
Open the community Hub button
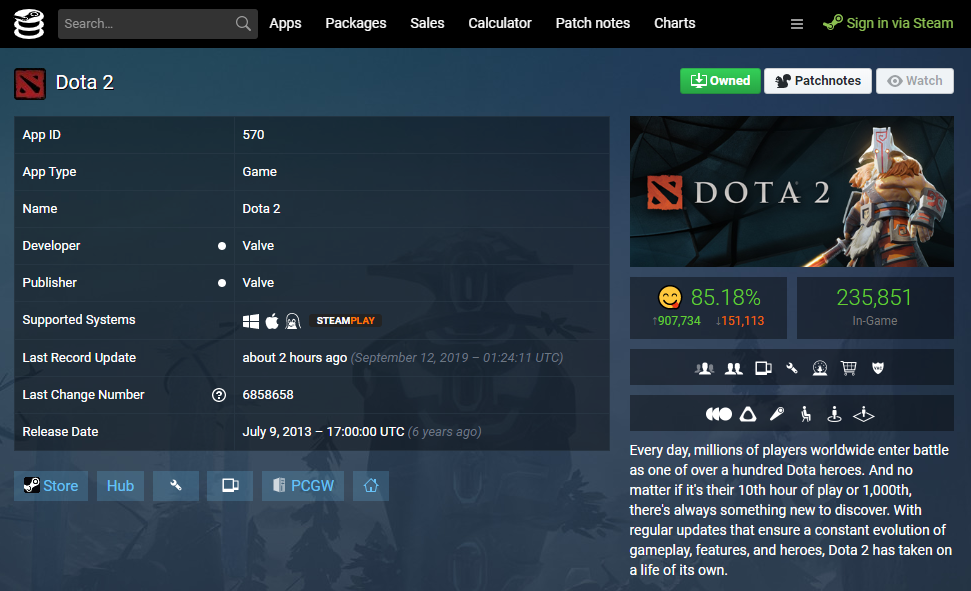(x=120, y=486)
